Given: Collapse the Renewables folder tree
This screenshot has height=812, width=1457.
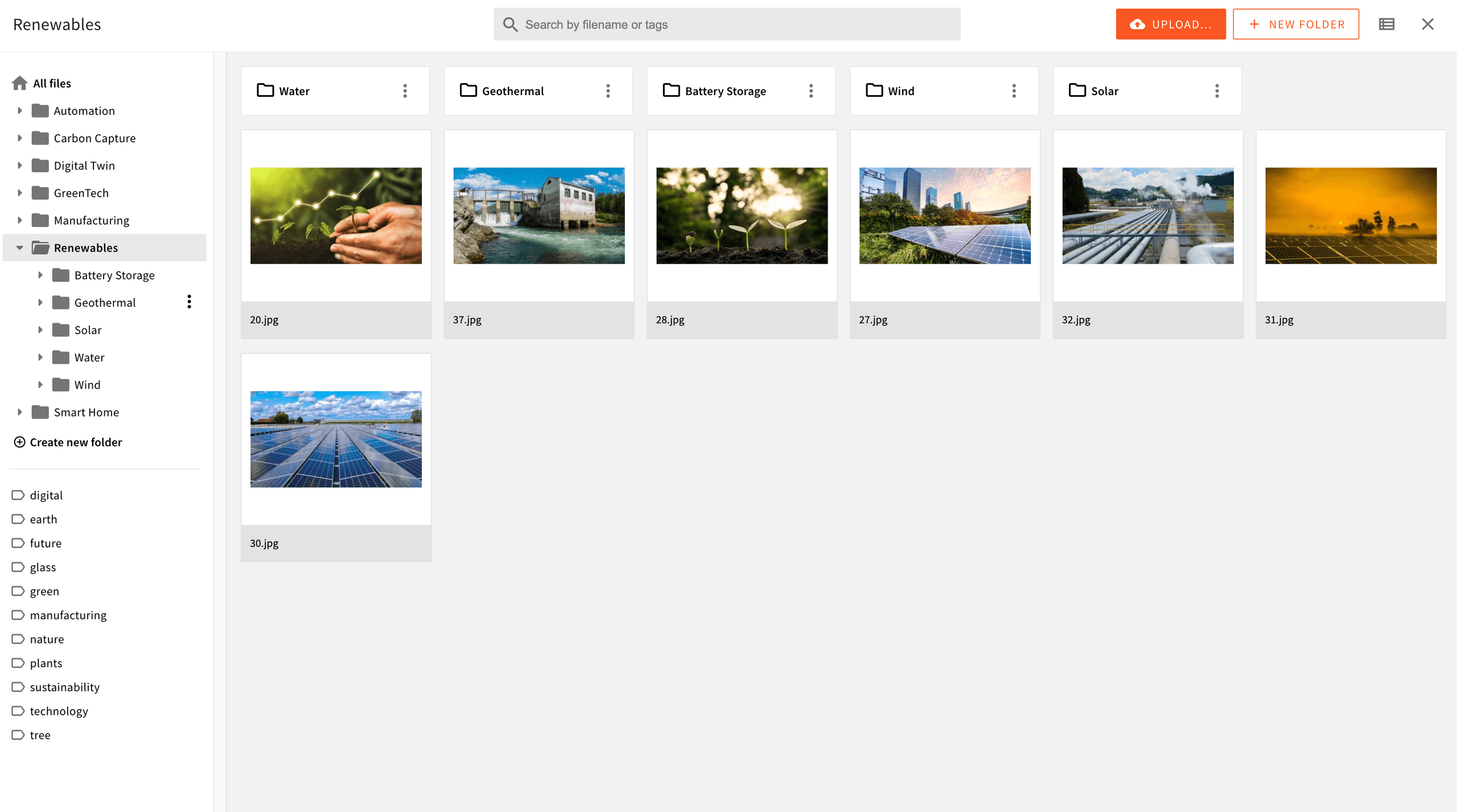Looking at the screenshot, I should coord(20,248).
